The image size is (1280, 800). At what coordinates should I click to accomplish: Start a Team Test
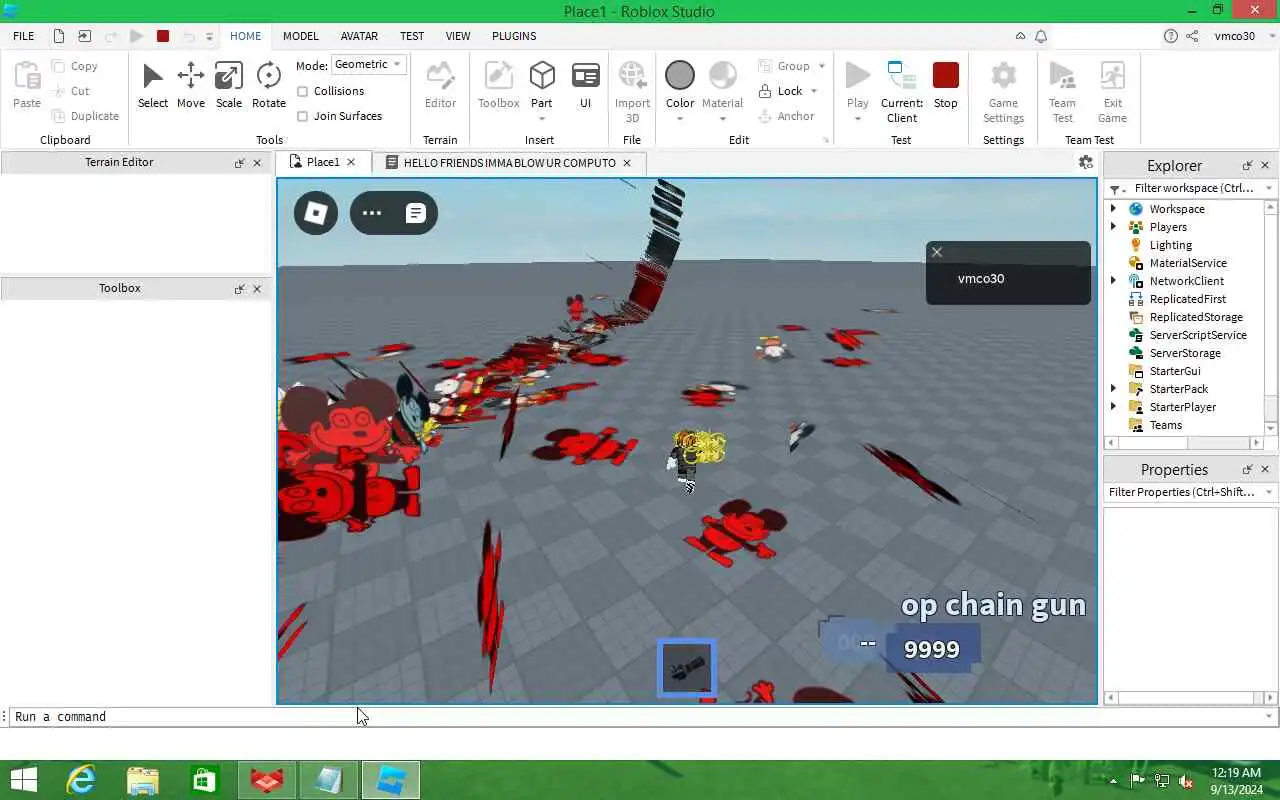(x=1062, y=90)
